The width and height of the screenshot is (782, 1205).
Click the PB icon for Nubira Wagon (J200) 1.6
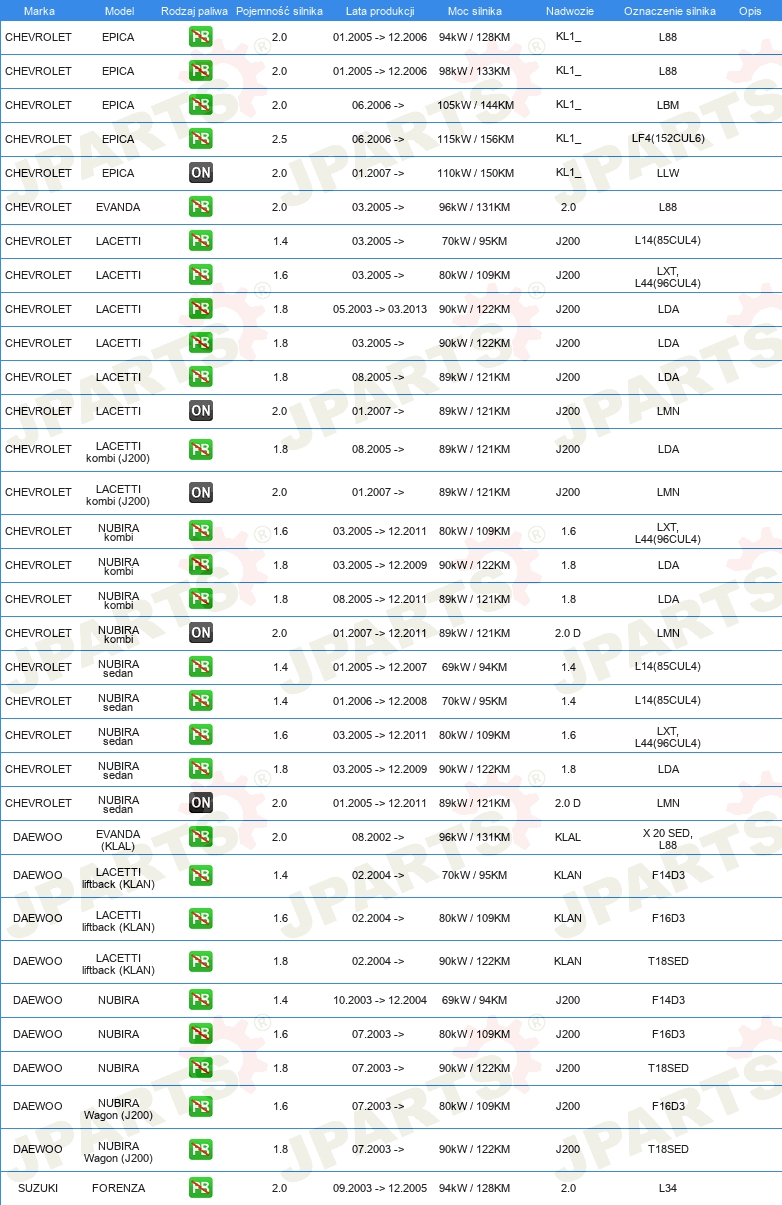coord(200,1106)
